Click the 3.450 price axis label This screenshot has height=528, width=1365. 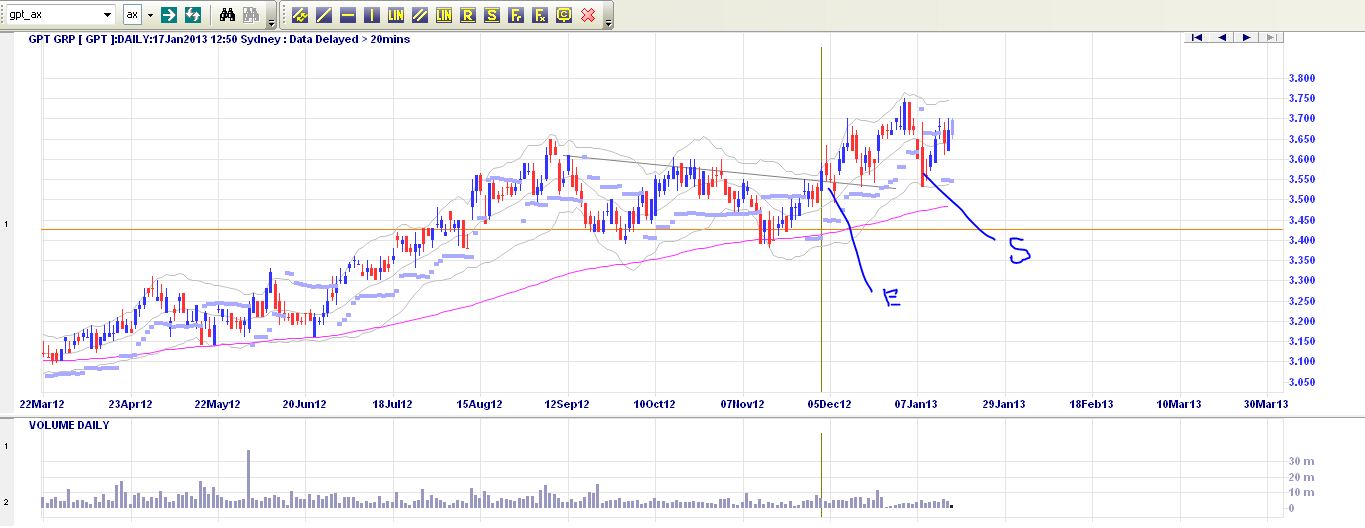[1302, 220]
